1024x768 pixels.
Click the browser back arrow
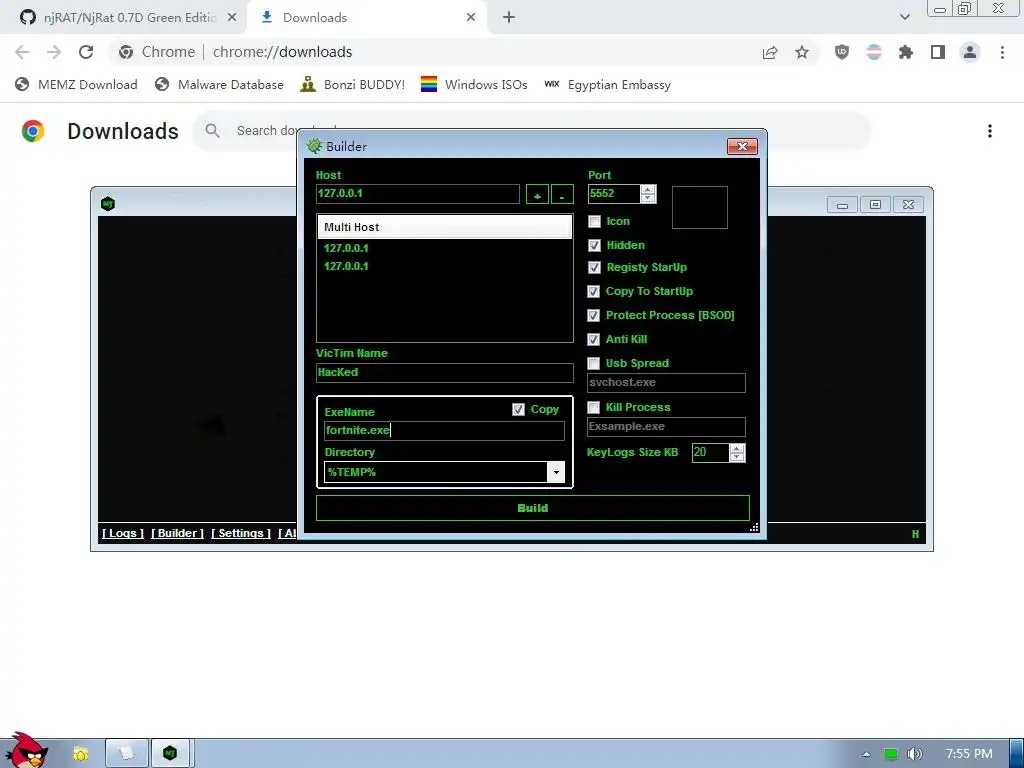[x=22, y=52]
